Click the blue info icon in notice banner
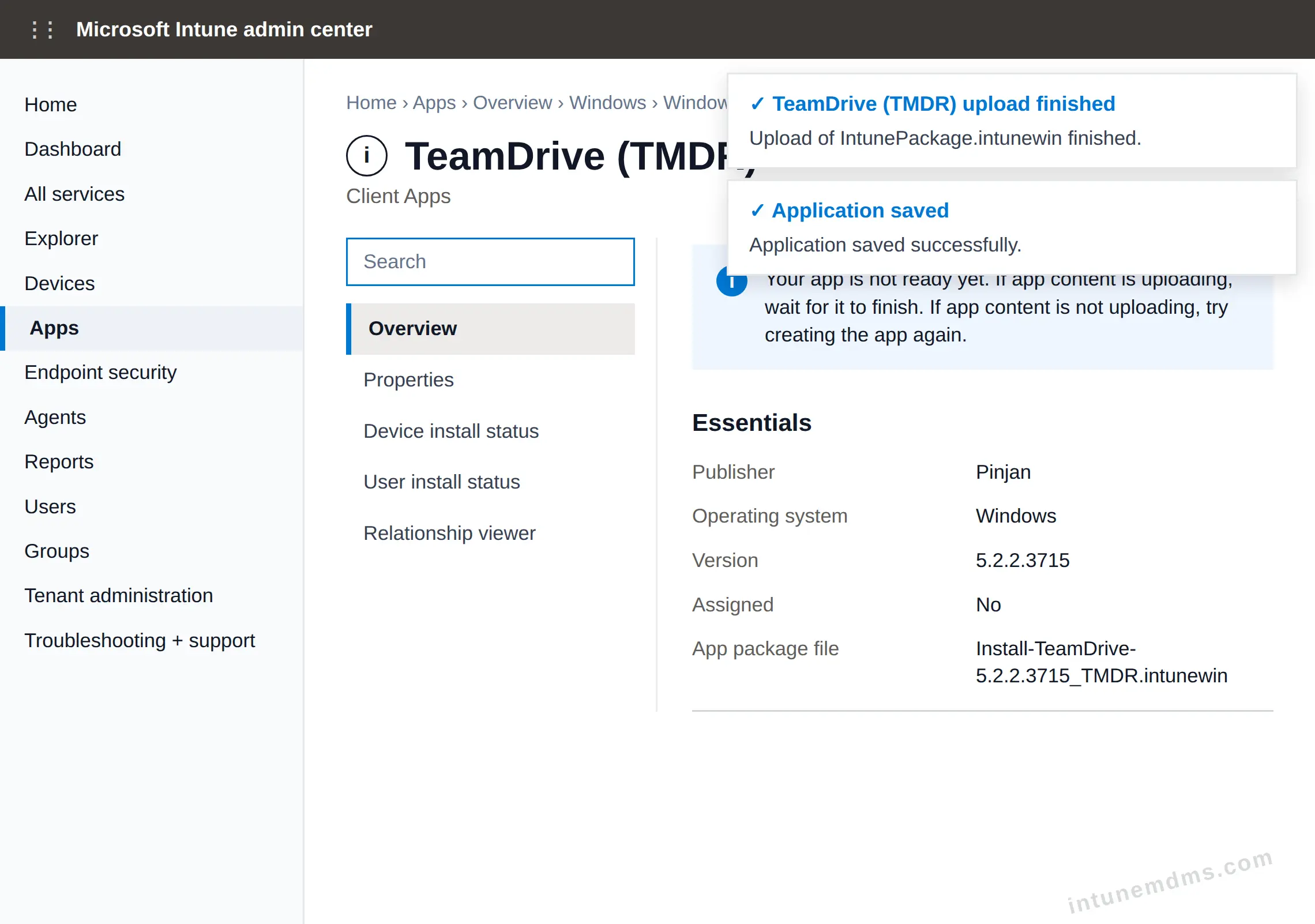1315x924 pixels. [x=731, y=283]
